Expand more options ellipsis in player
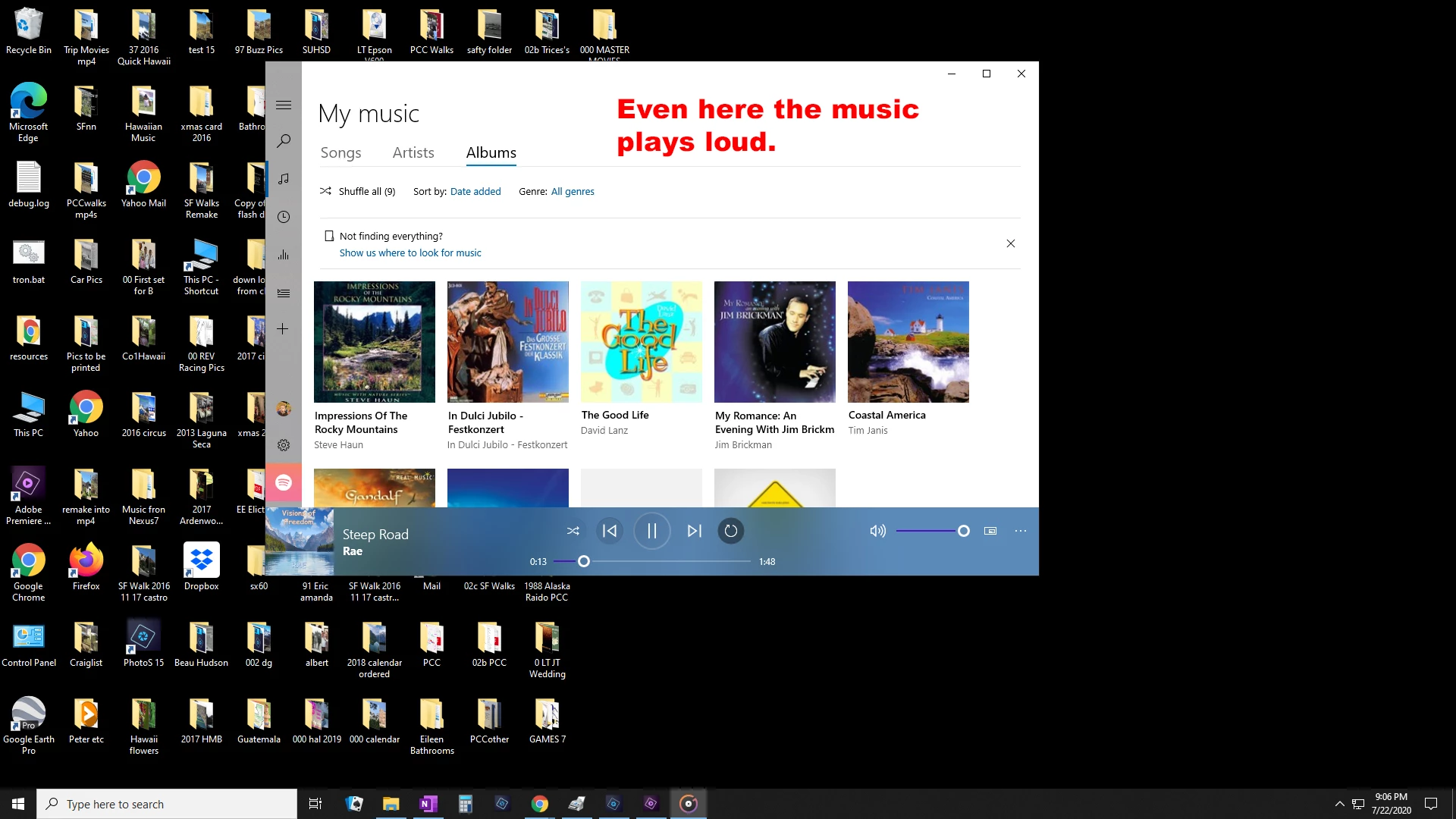This screenshot has height=819, width=1456. 1021,531
